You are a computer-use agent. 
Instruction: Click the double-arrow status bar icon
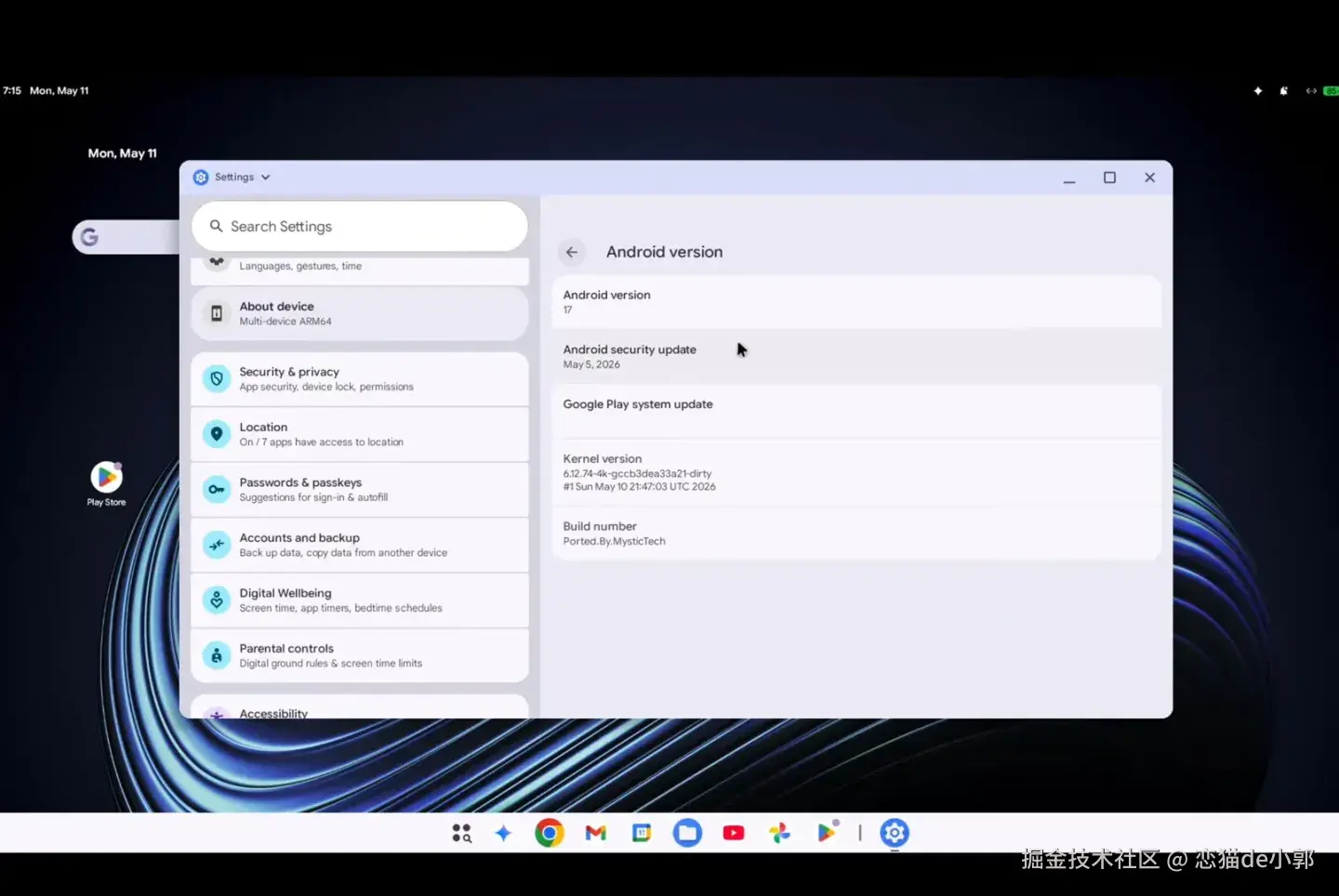coord(1311,91)
